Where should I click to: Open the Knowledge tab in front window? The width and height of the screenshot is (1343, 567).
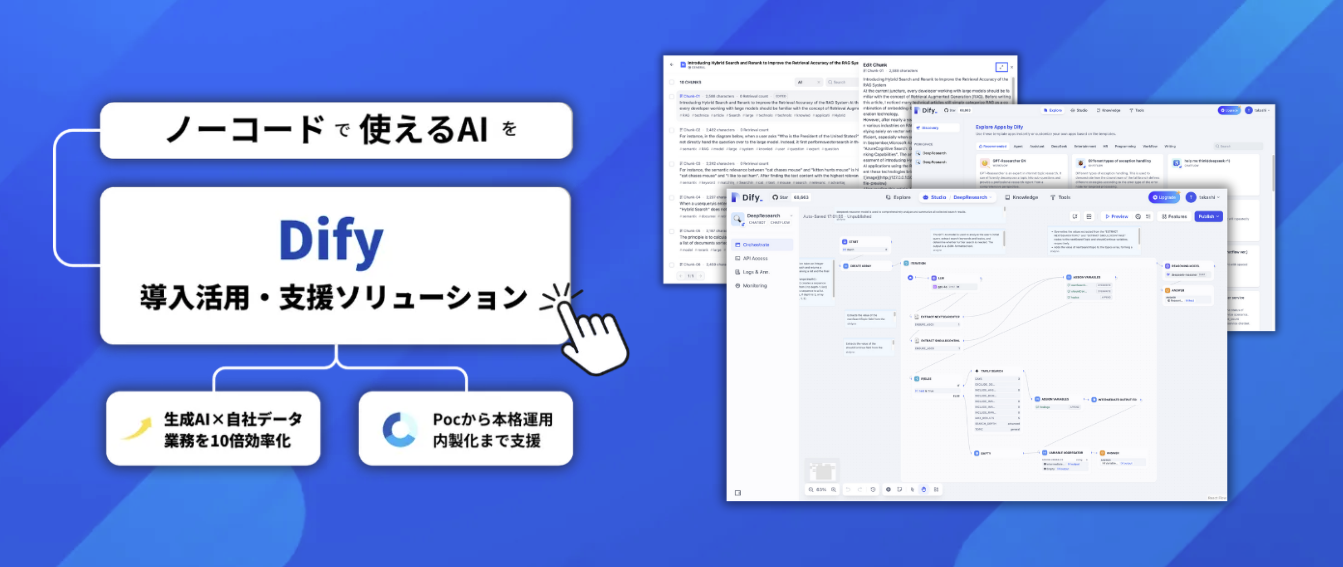(x=1021, y=197)
